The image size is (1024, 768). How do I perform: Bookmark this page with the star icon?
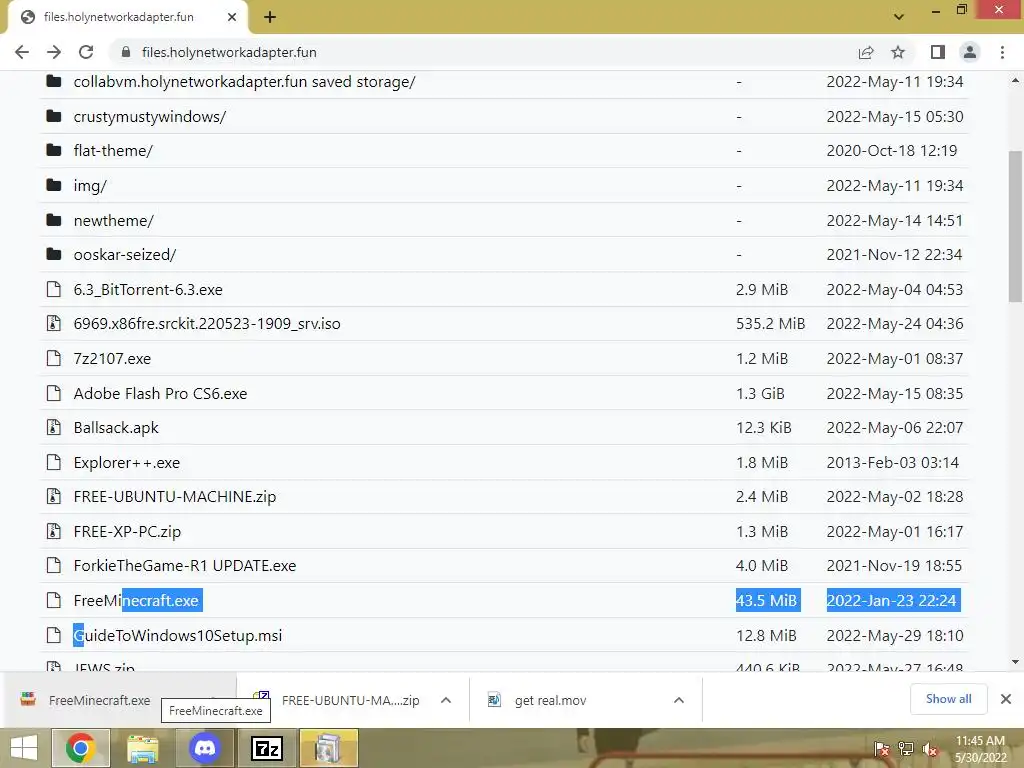(x=898, y=52)
